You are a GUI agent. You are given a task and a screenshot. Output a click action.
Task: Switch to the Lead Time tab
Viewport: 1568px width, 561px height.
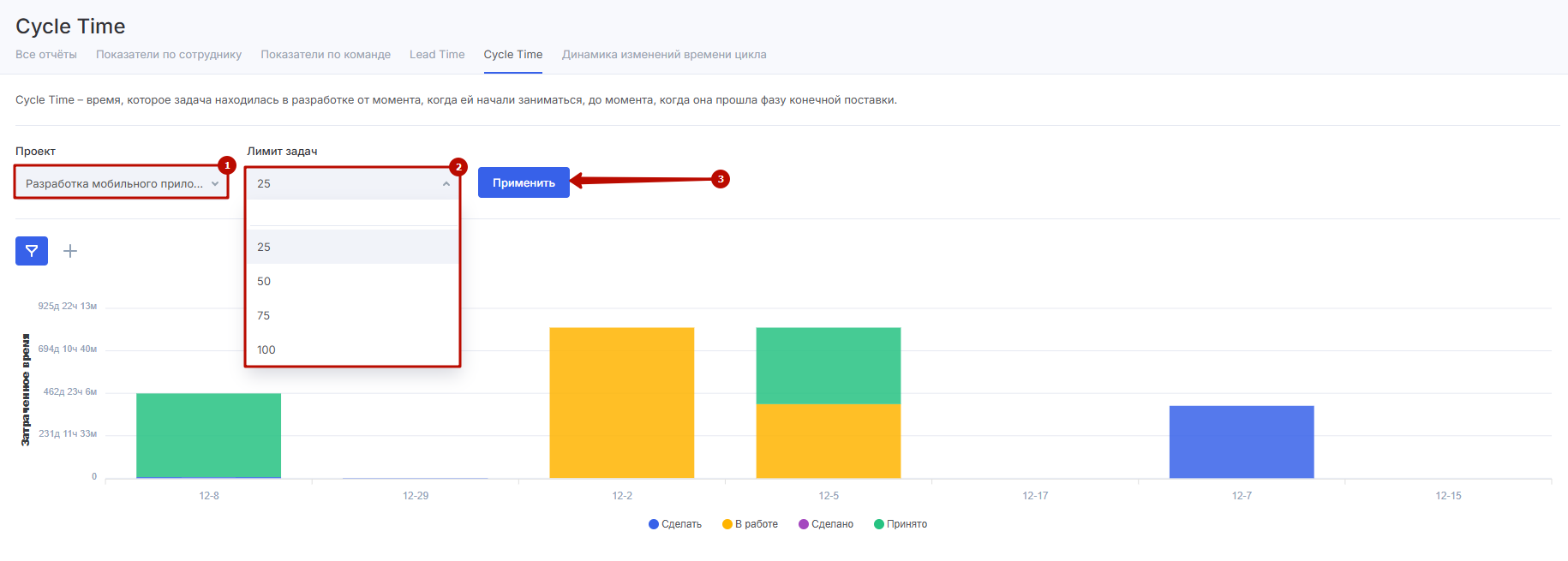437,54
